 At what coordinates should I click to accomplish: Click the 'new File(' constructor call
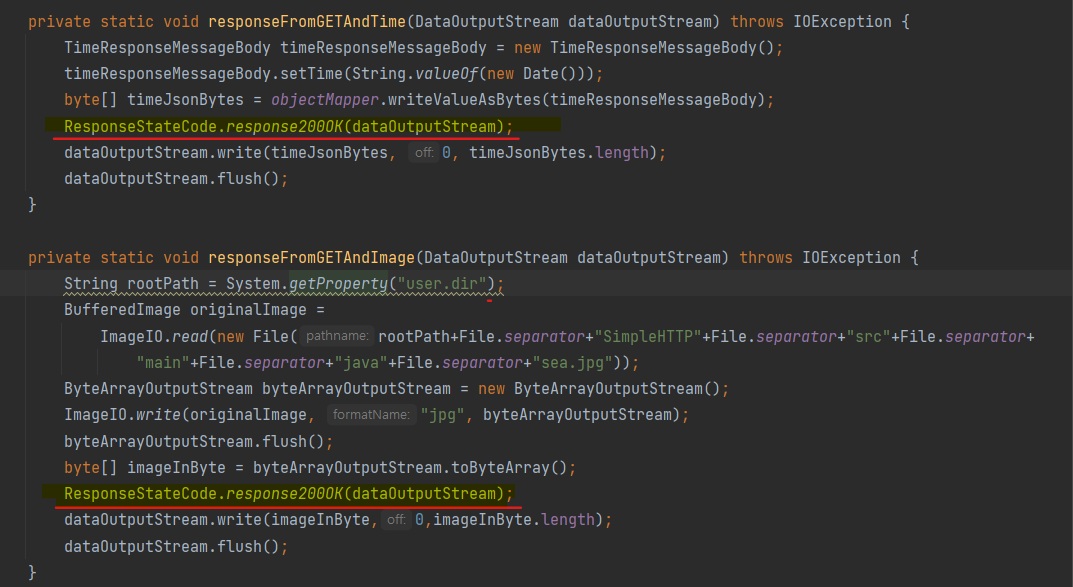257,337
